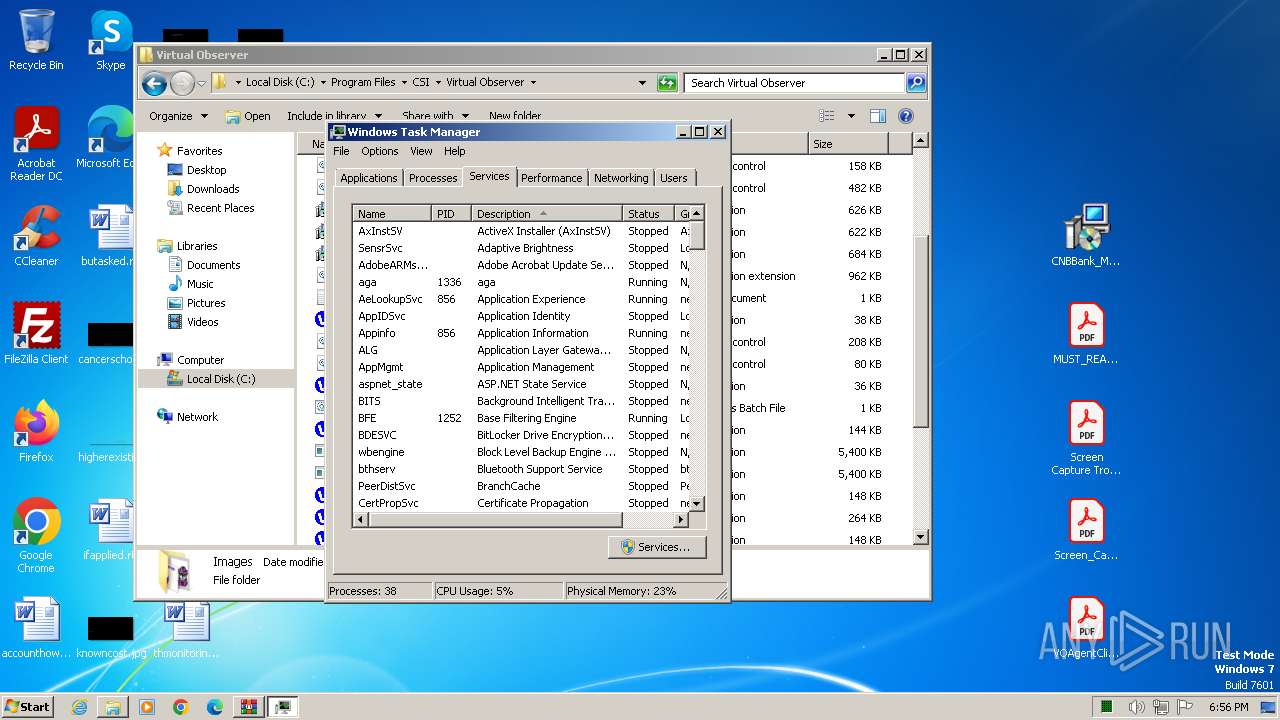This screenshot has width=1280, height=720.
Task: Open the View menu in Task Manager
Action: coord(421,151)
